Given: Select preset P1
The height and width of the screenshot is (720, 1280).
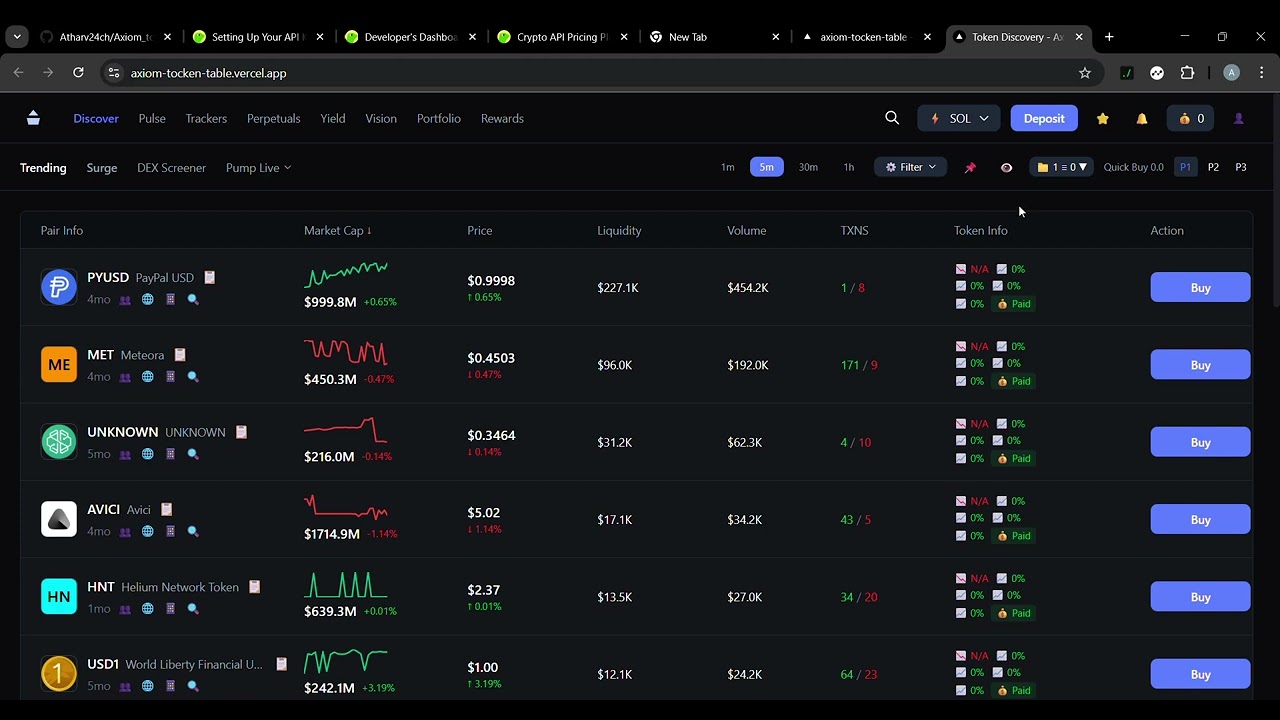Looking at the screenshot, I should pos(1185,167).
